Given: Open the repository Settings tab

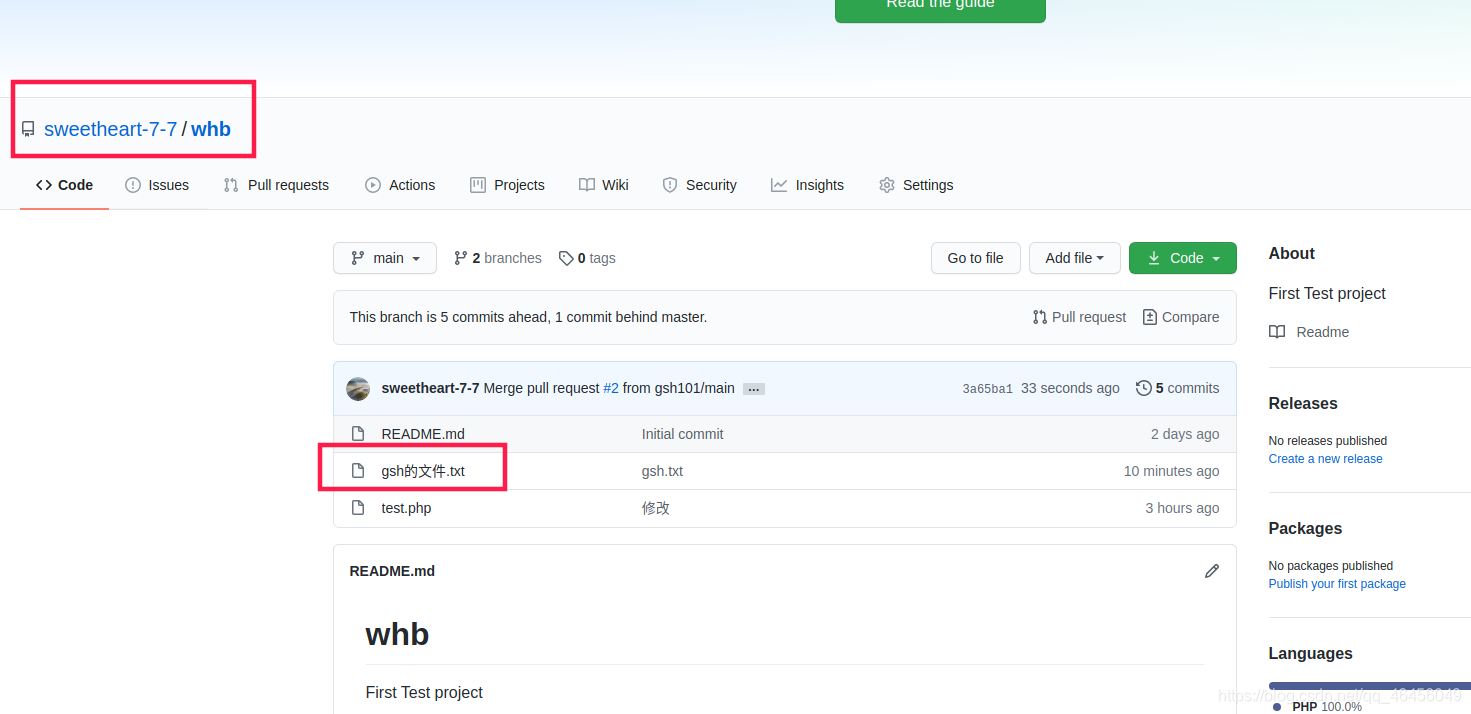Looking at the screenshot, I should point(916,185).
